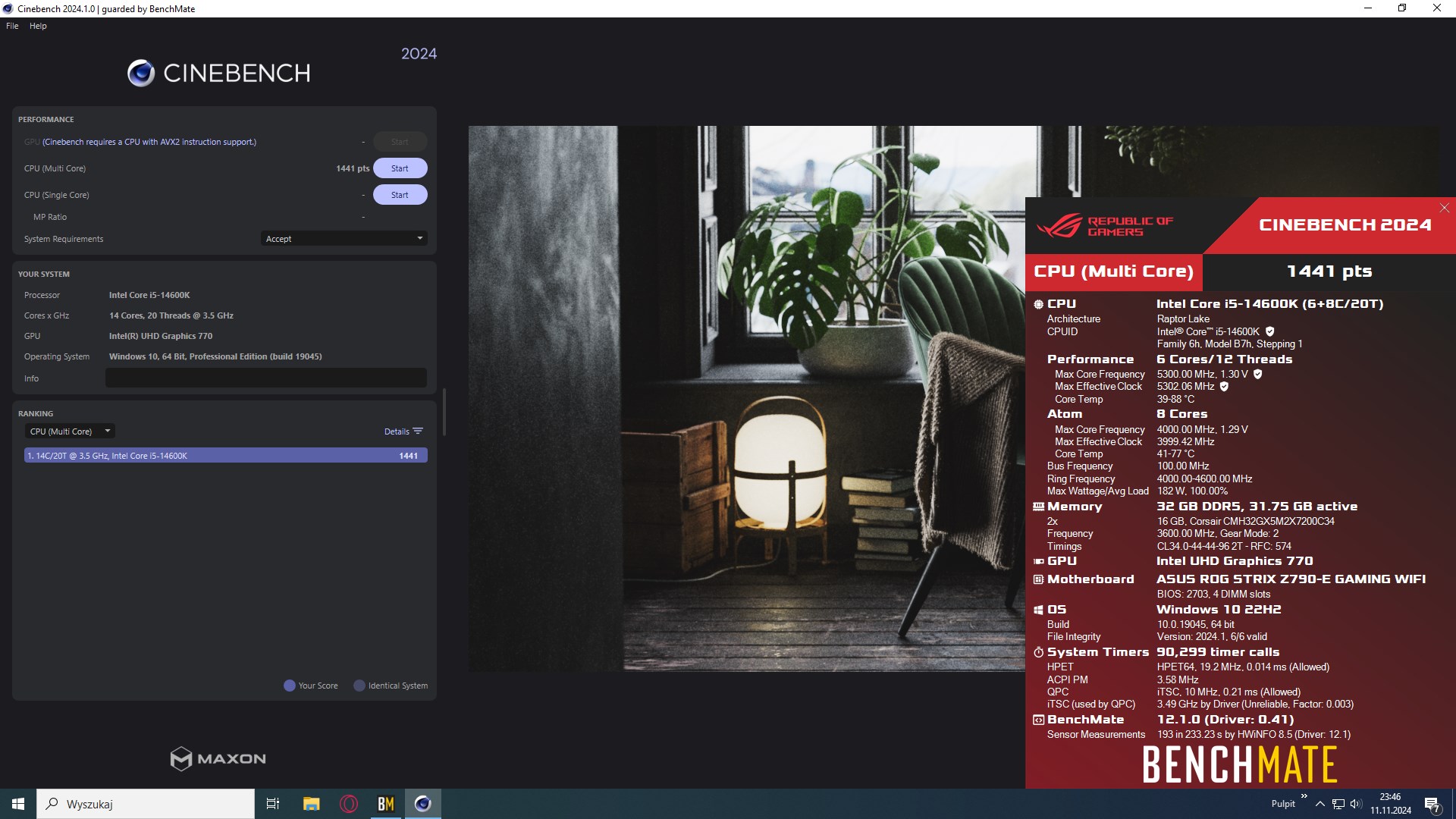The width and height of the screenshot is (1456, 819).
Task: Click the Processor Intel Core i5-14600K value
Action: pyautogui.click(x=149, y=295)
